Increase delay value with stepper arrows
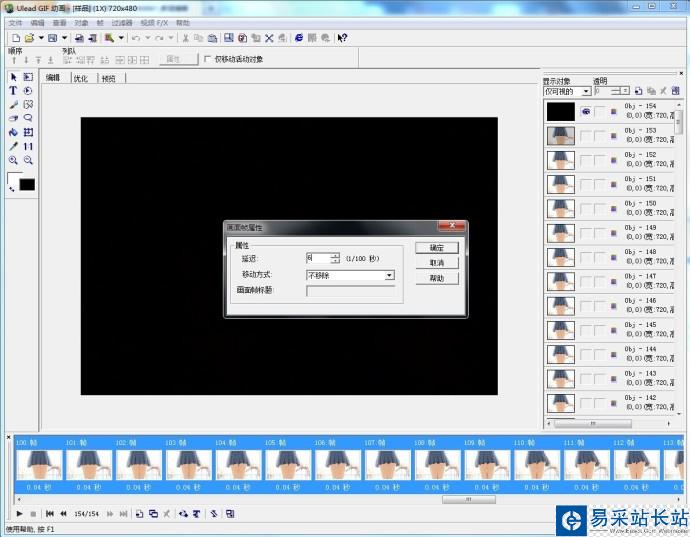The width and height of the screenshot is (690, 537). pos(335,256)
